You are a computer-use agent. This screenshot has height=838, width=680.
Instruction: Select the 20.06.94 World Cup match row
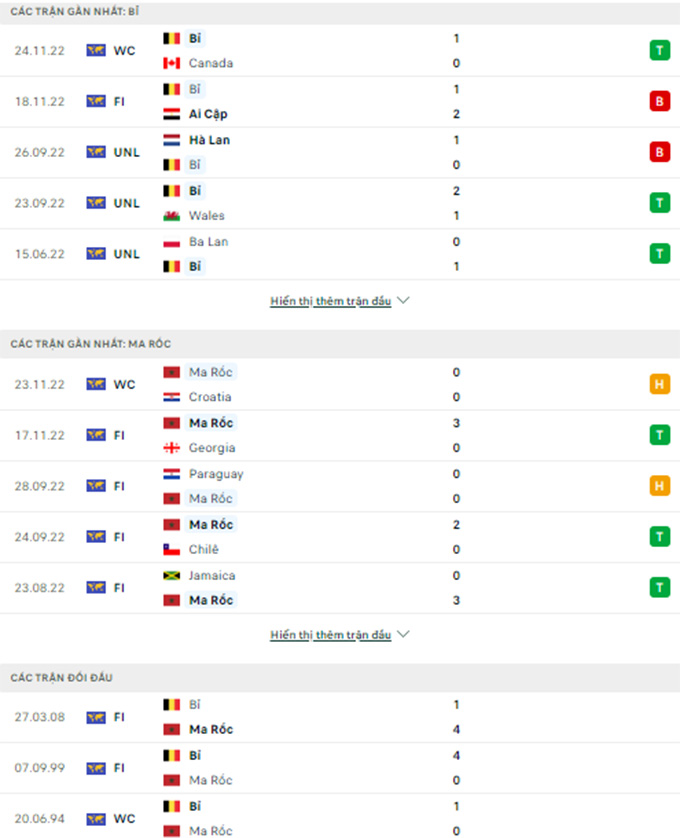(340, 818)
